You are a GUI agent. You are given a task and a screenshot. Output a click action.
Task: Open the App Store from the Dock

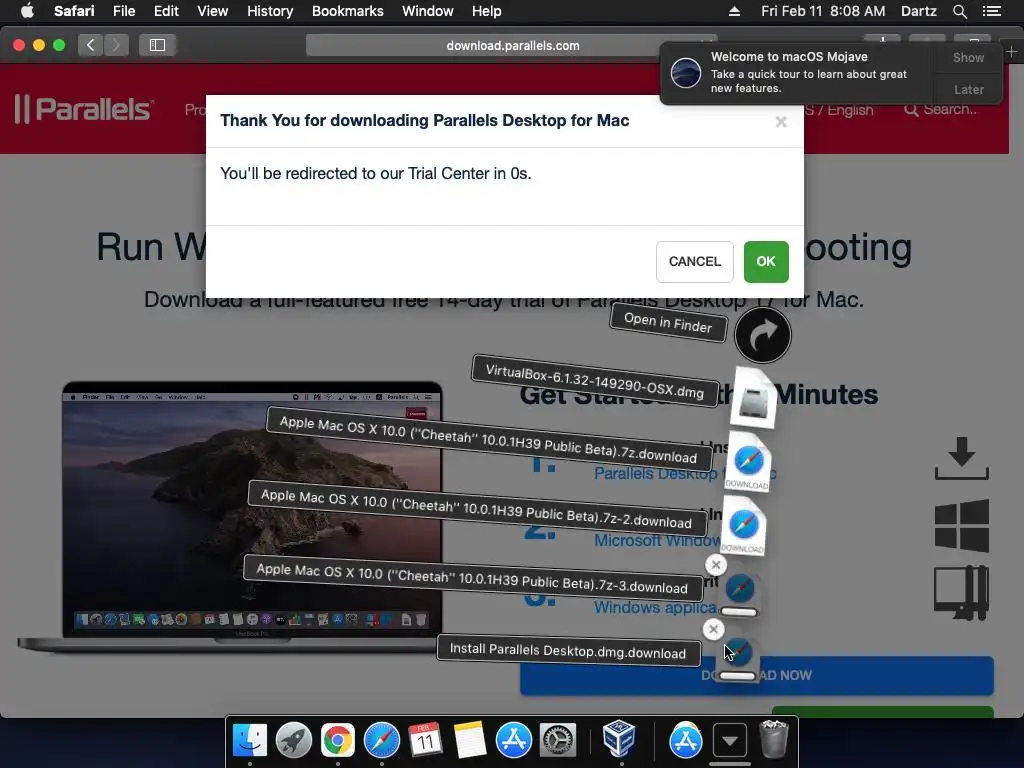(x=513, y=741)
